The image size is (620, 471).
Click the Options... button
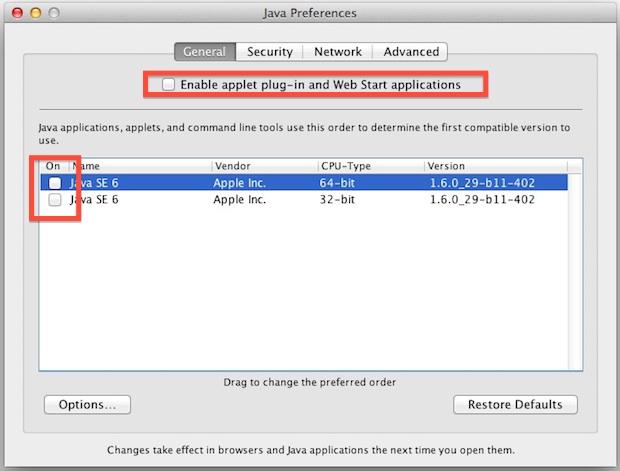click(87, 405)
